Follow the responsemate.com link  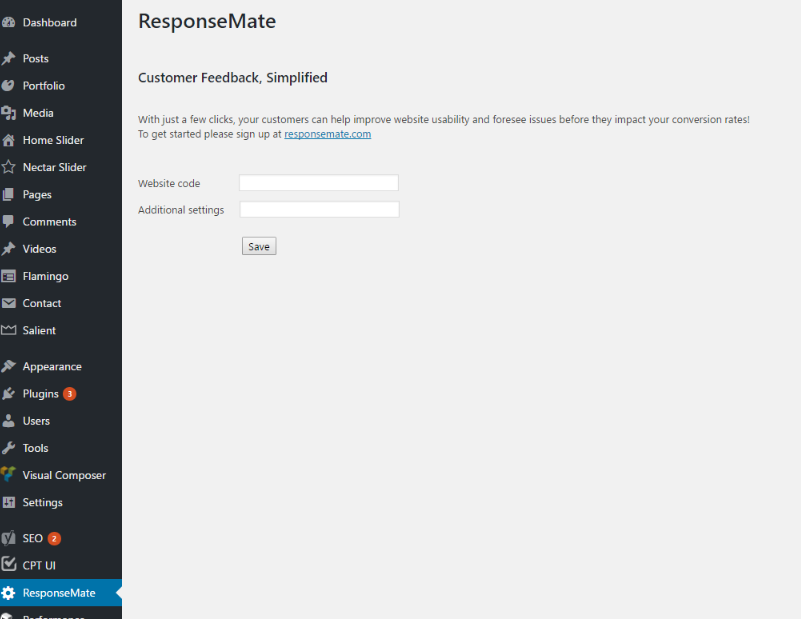[327, 134]
